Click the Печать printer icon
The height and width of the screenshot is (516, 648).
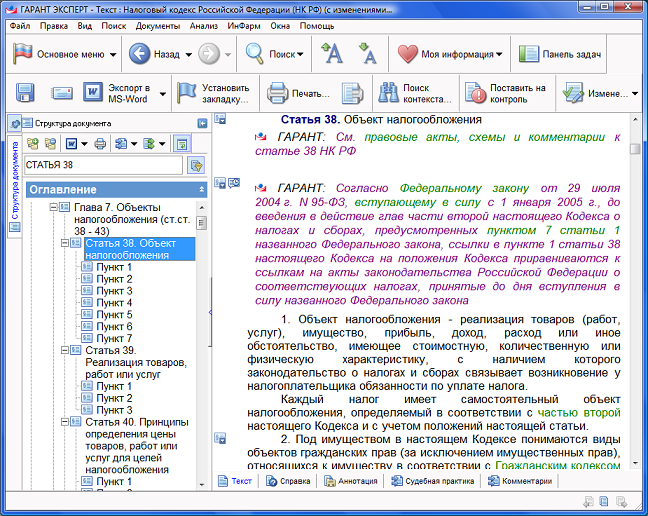click(x=278, y=93)
